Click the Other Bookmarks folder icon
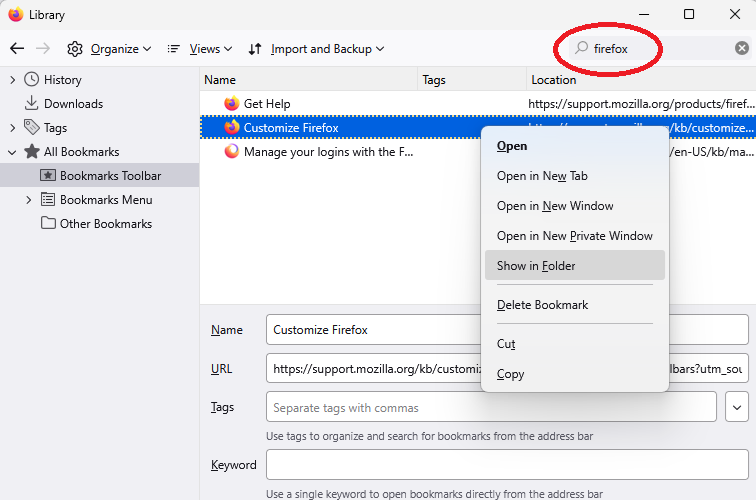Viewport: 756px width, 500px height. click(48, 223)
